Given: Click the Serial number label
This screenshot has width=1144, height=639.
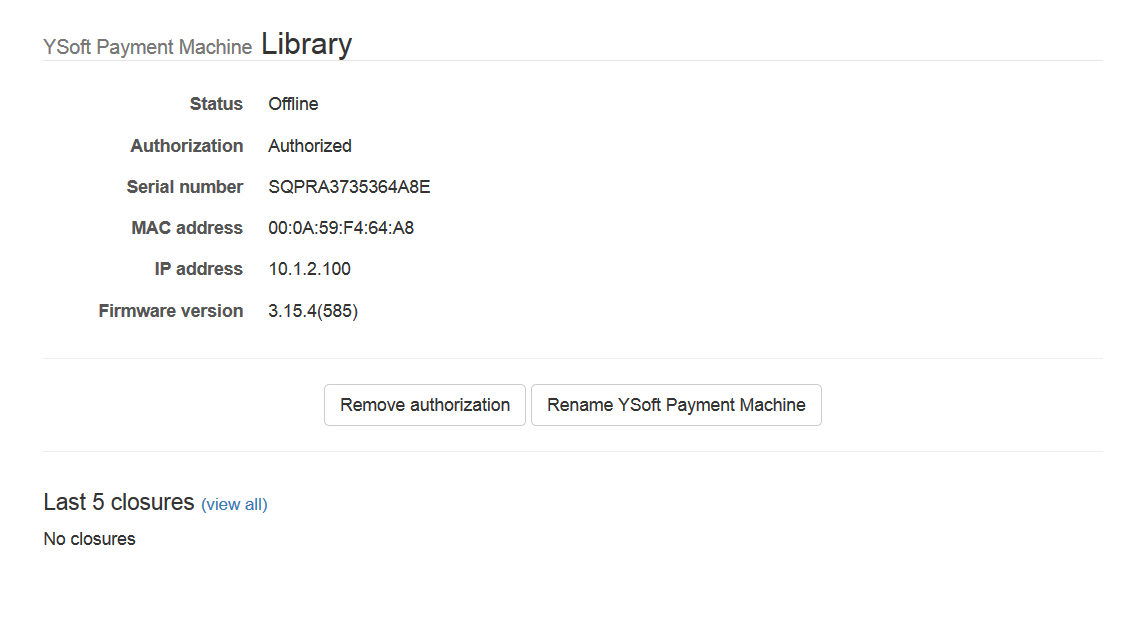Looking at the screenshot, I should 185,187.
